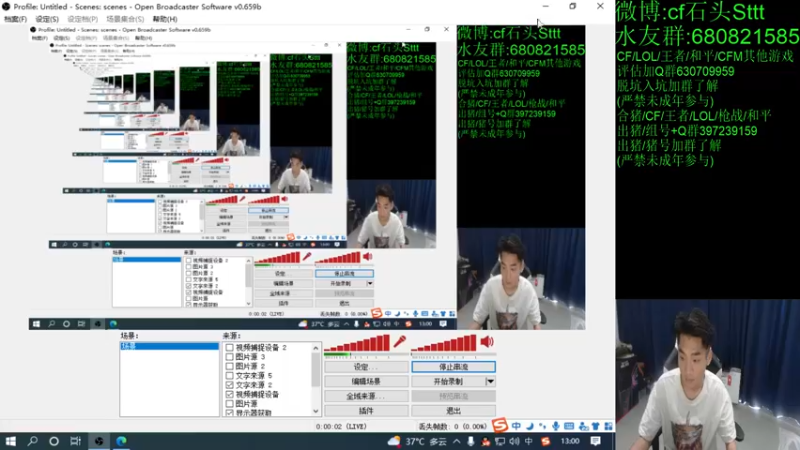This screenshot has height=450, width=800.
Task: Launch Microsoft Edge from the taskbar
Action: 121,441
